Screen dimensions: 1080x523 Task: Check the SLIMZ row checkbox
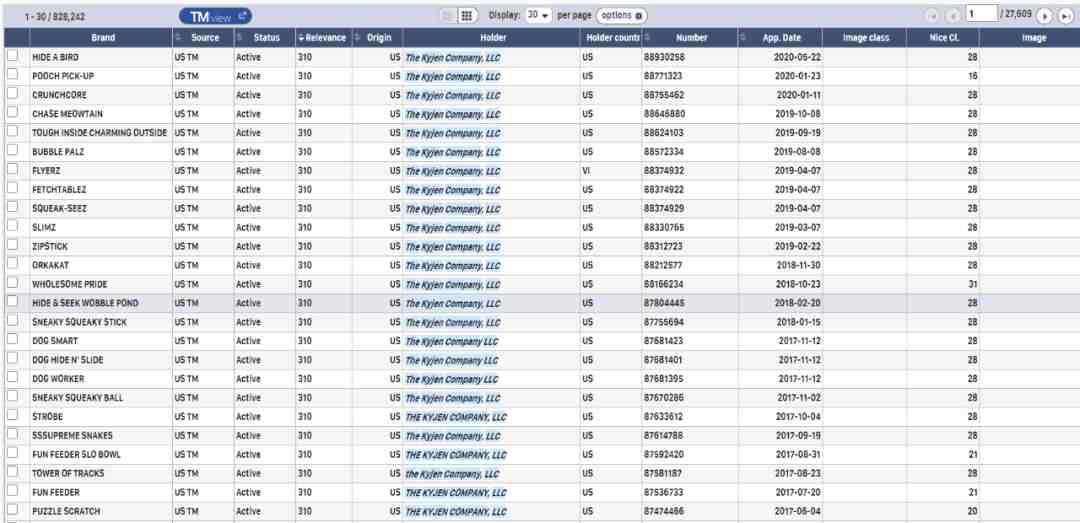click(12, 225)
